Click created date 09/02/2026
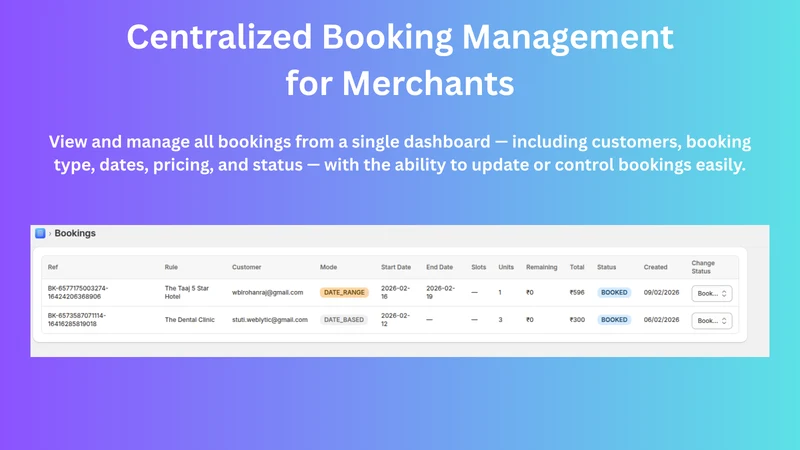Screen dimensions: 800x450 661,292
